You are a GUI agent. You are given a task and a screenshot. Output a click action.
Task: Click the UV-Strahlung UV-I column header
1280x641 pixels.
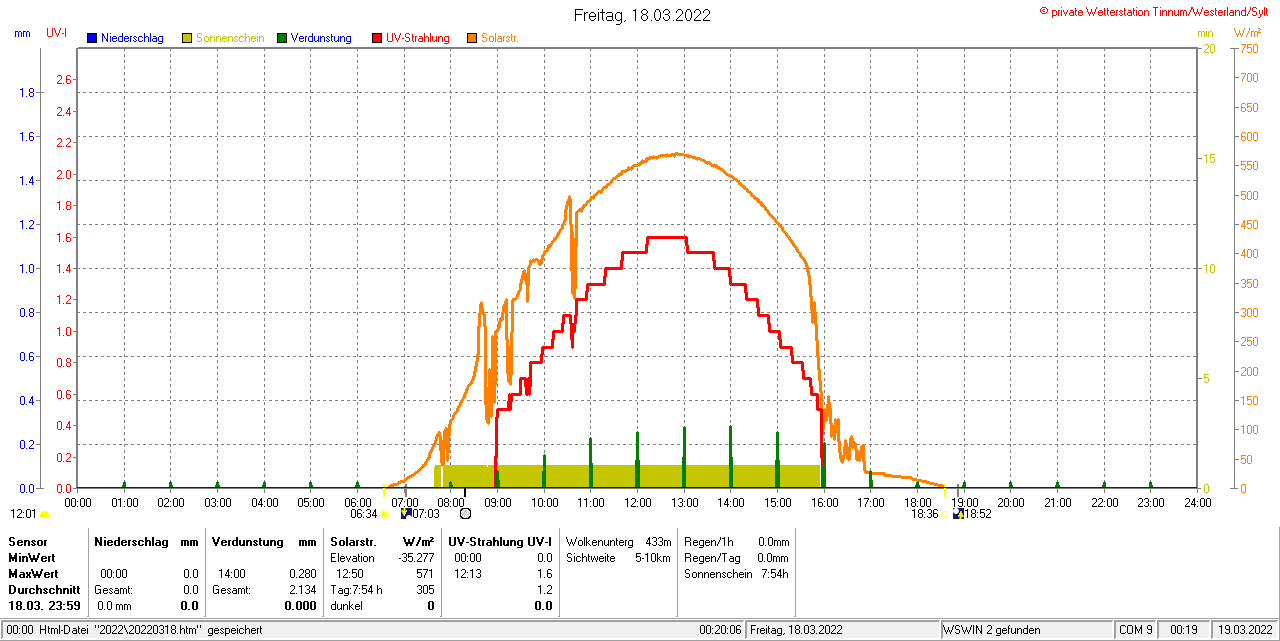point(500,541)
